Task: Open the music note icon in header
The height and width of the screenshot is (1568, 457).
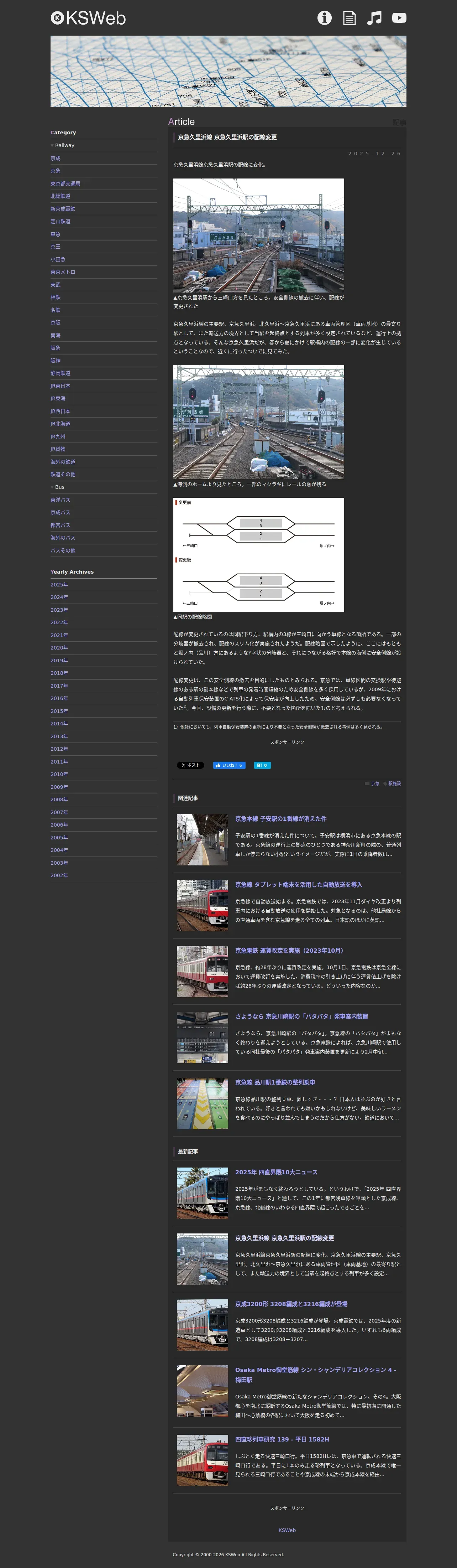Action: [x=374, y=18]
